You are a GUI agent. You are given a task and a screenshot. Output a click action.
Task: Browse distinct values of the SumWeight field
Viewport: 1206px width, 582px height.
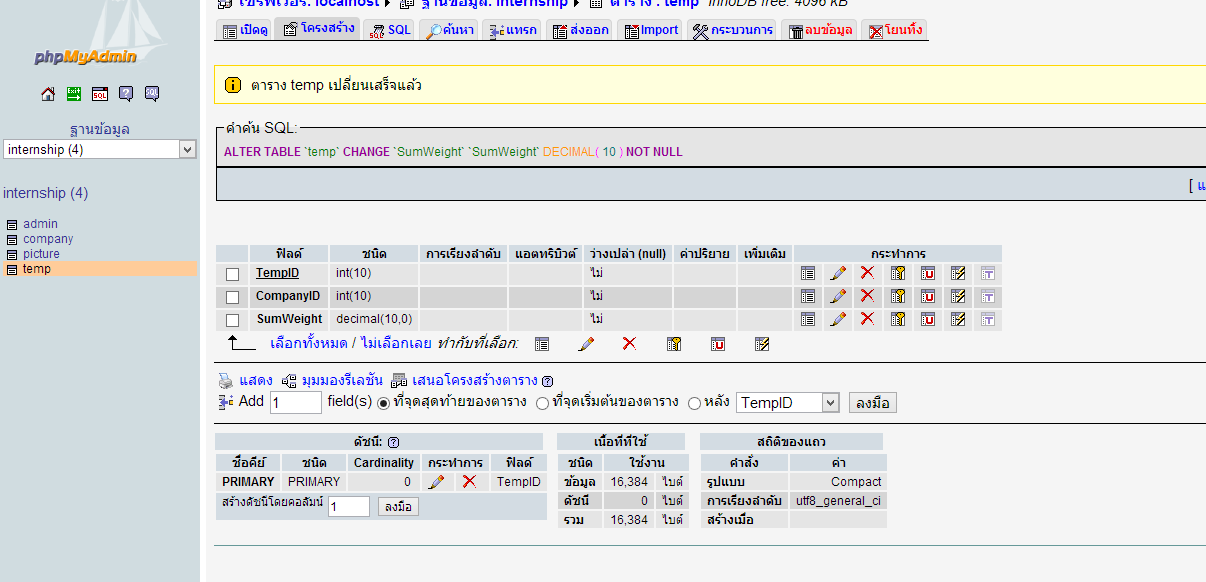click(808, 319)
